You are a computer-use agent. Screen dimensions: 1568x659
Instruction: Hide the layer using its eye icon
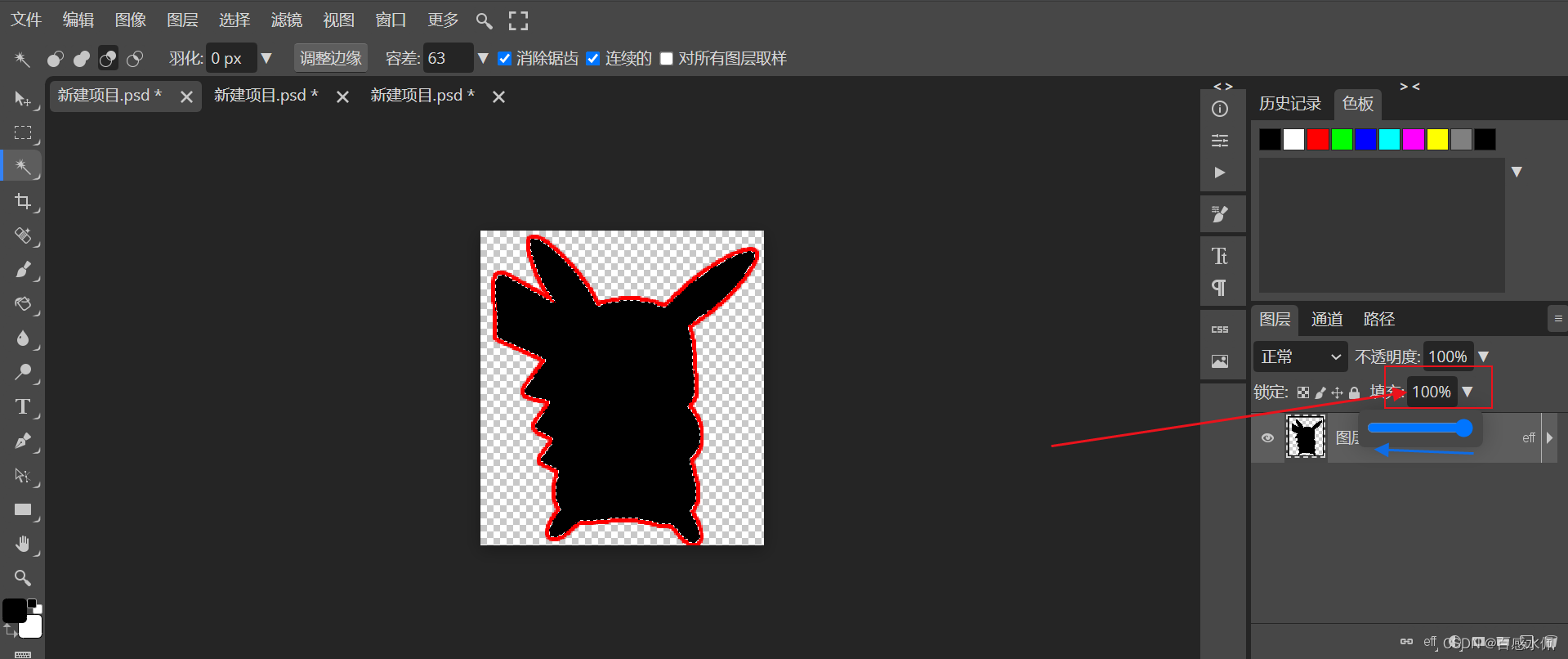(1267, 438)
